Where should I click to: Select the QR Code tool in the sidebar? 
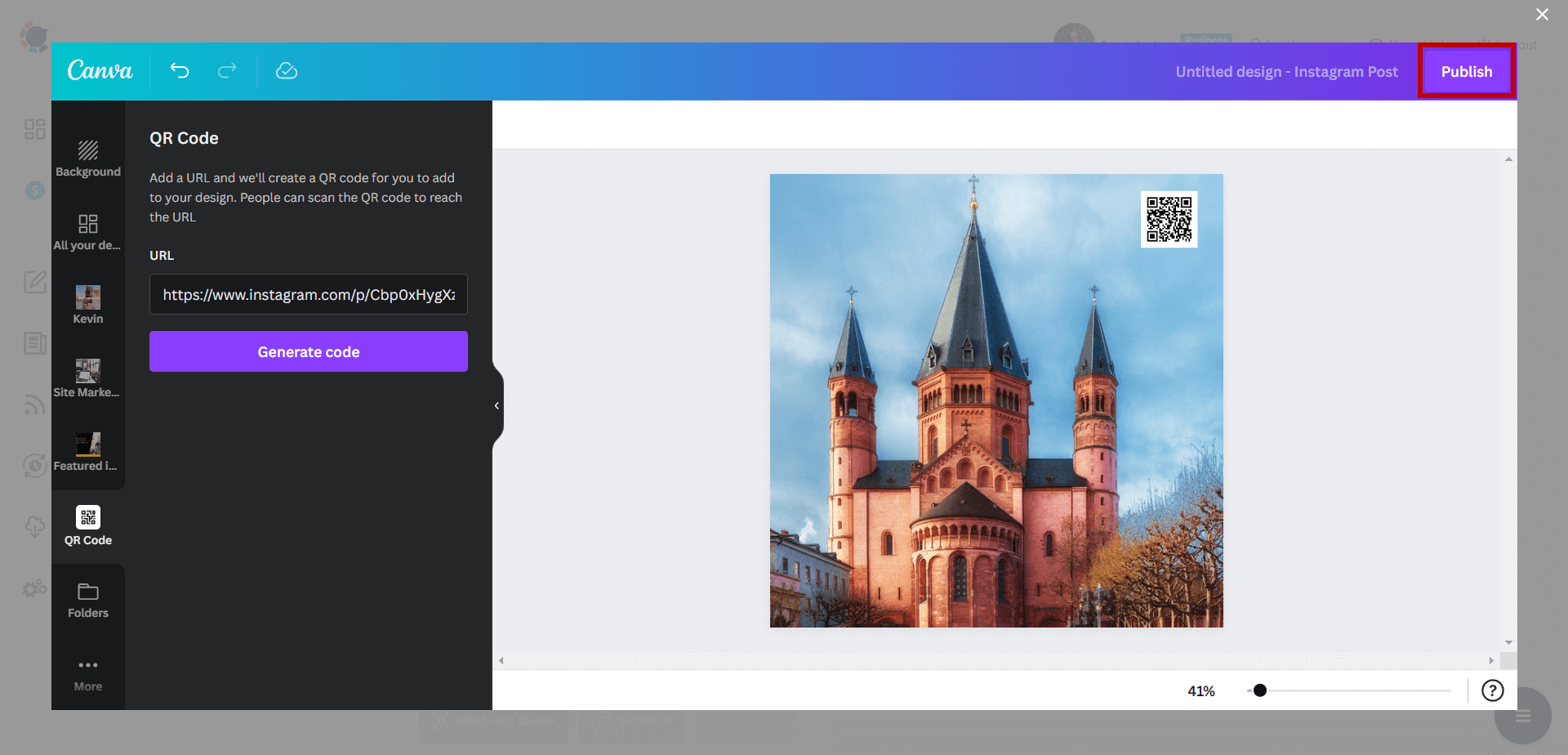[x=87, y=525]
